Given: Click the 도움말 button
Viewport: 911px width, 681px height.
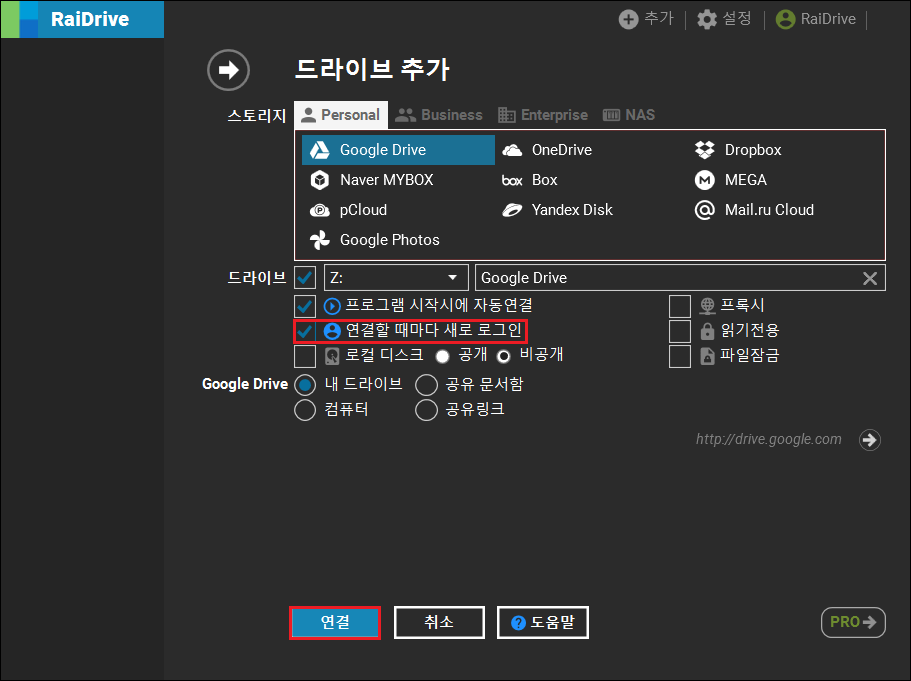Looking at the screenshot, I should coord(543,623).
